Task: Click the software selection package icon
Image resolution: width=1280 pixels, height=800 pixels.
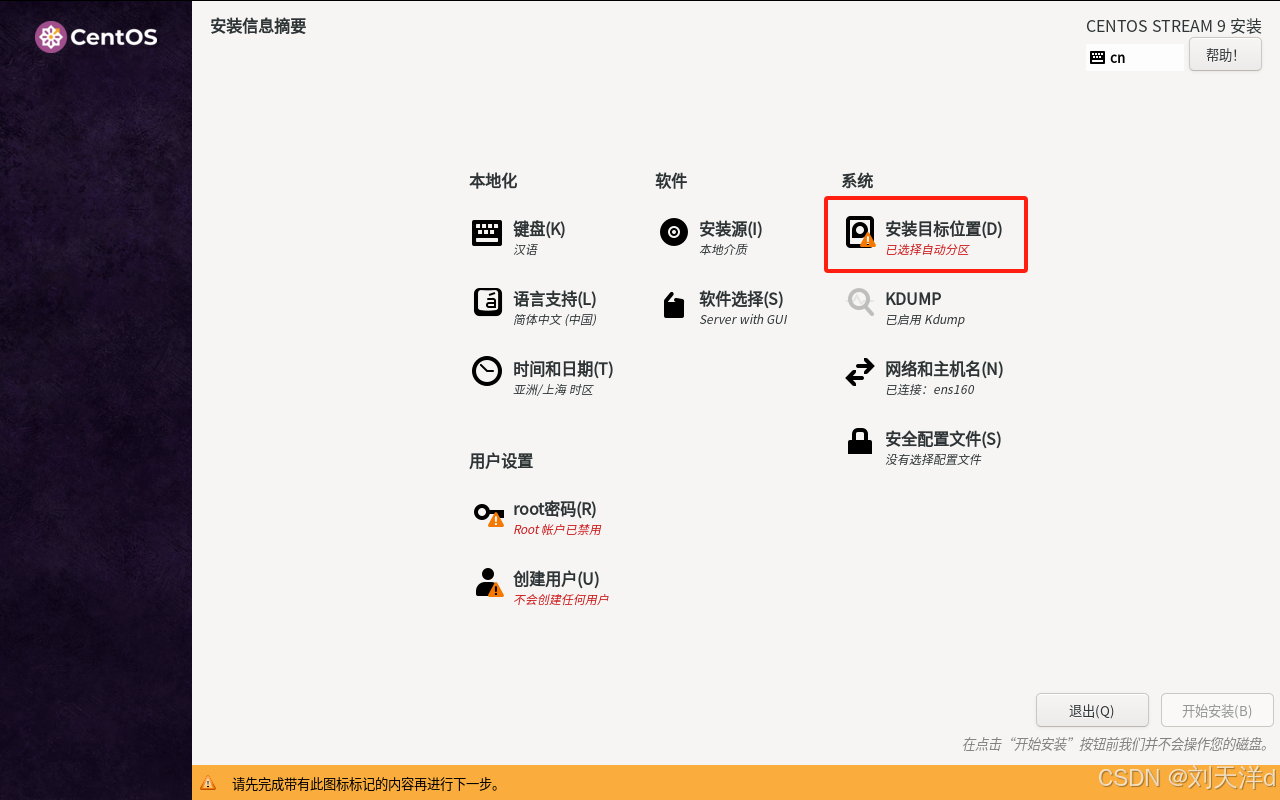Action: coord(674,305)
